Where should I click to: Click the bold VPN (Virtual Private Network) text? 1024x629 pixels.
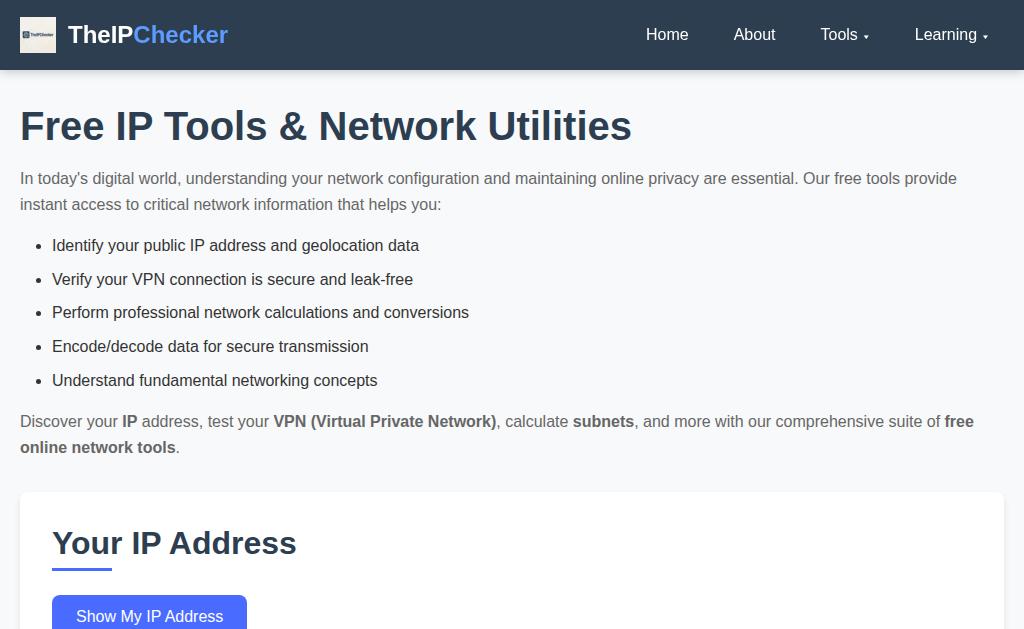[x=385, y=422]
